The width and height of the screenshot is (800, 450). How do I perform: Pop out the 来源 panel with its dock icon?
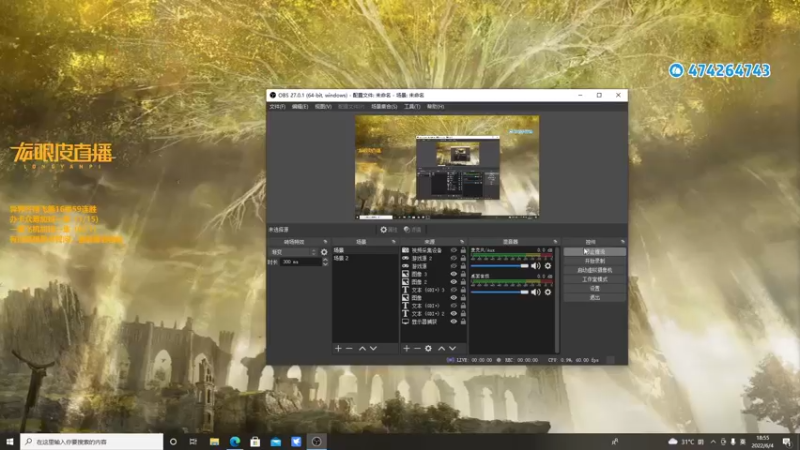click(x=462, y=242)
